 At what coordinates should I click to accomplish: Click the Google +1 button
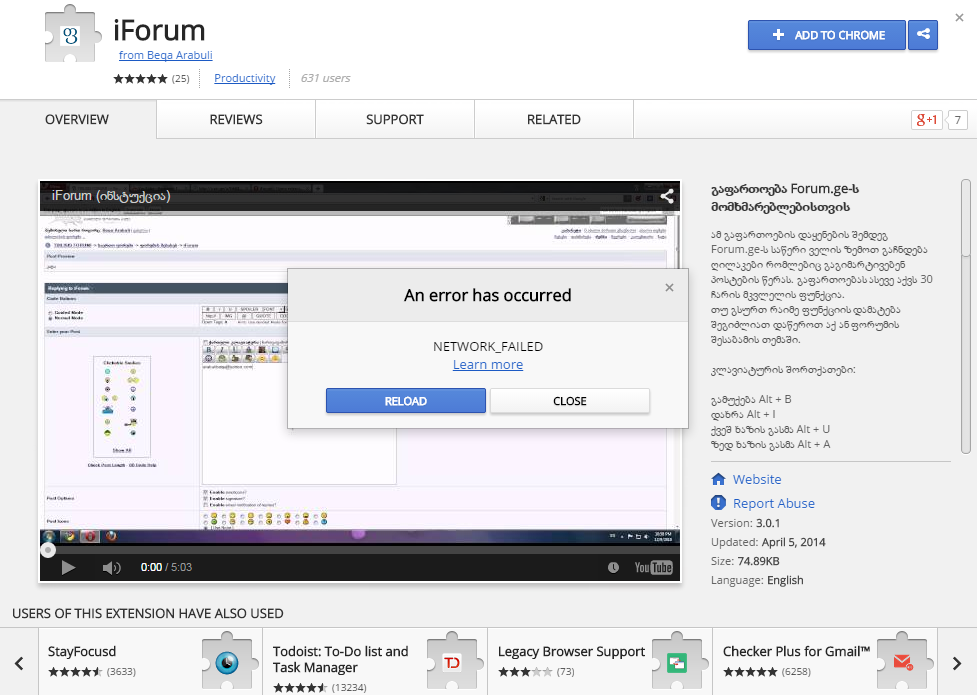[927, 120]
